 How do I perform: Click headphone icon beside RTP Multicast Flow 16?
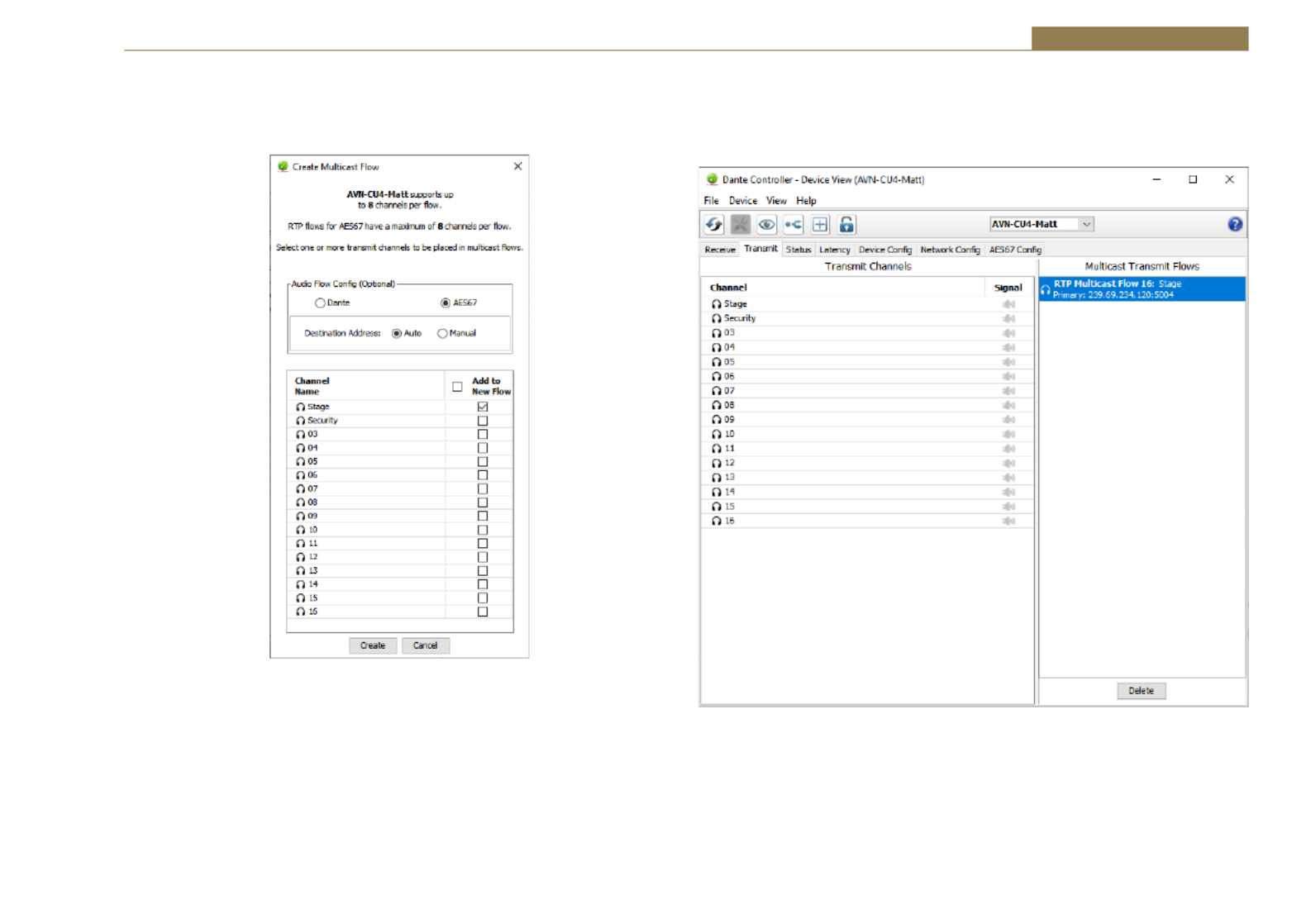click(x=1046, y=289)
